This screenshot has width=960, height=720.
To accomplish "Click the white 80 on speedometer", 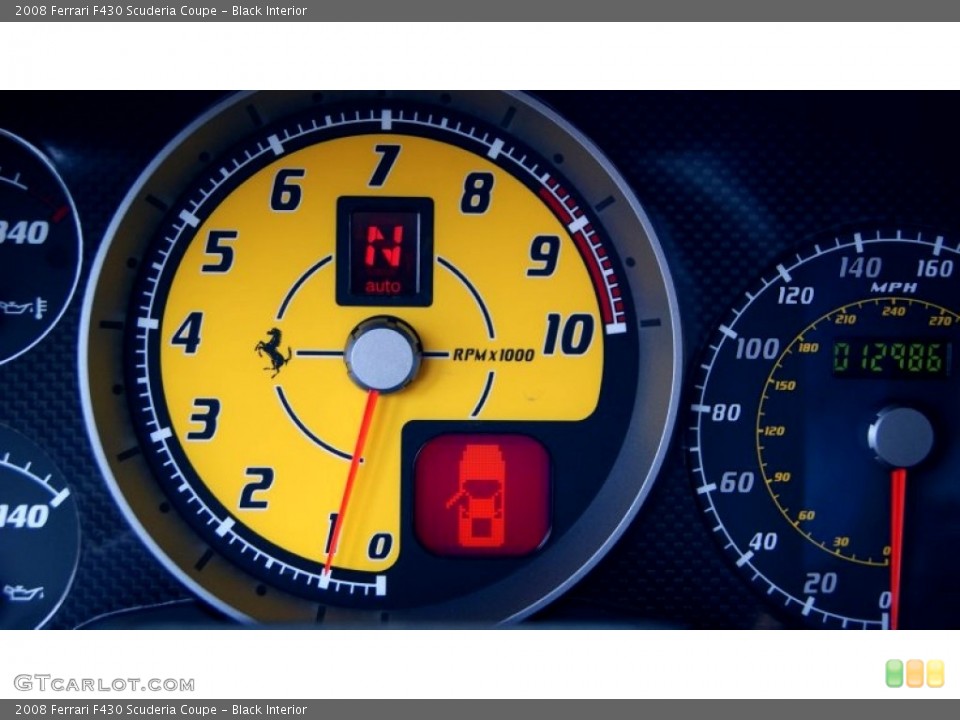I will click(726, 412).
